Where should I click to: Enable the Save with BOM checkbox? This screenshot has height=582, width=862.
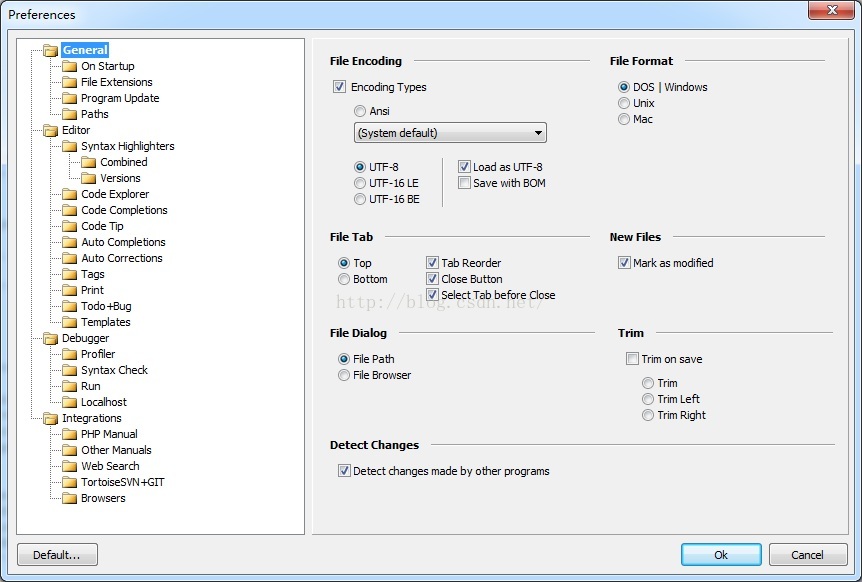pyautogui.click(x=465, y=183)
